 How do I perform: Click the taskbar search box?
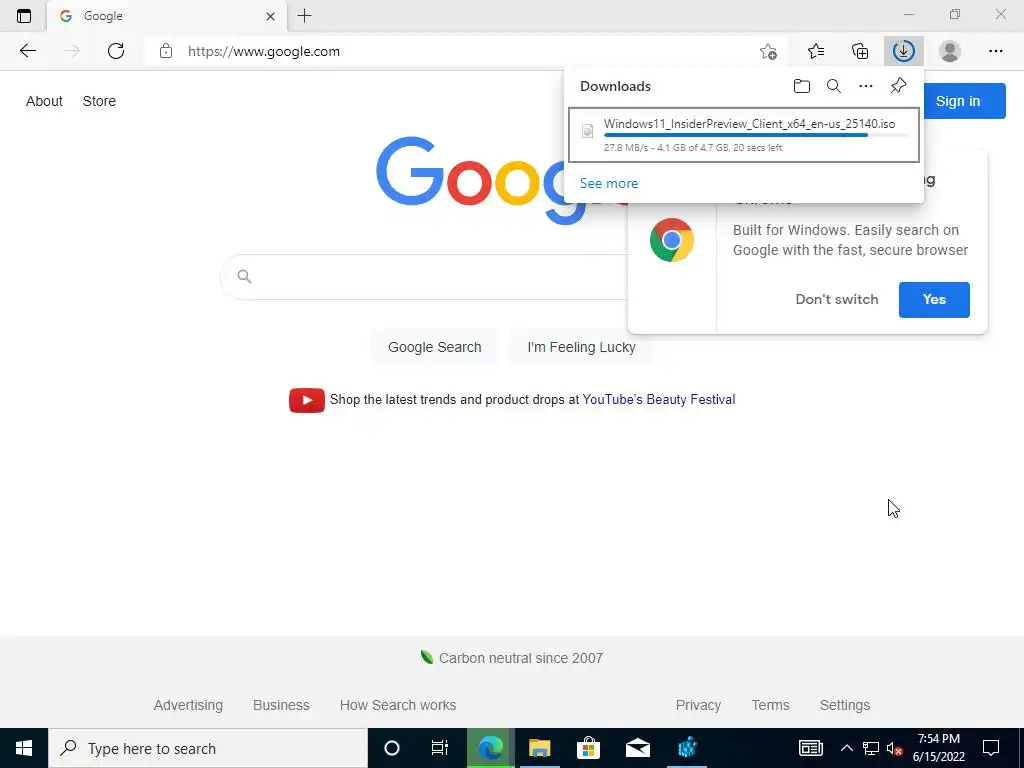[208, 748]
